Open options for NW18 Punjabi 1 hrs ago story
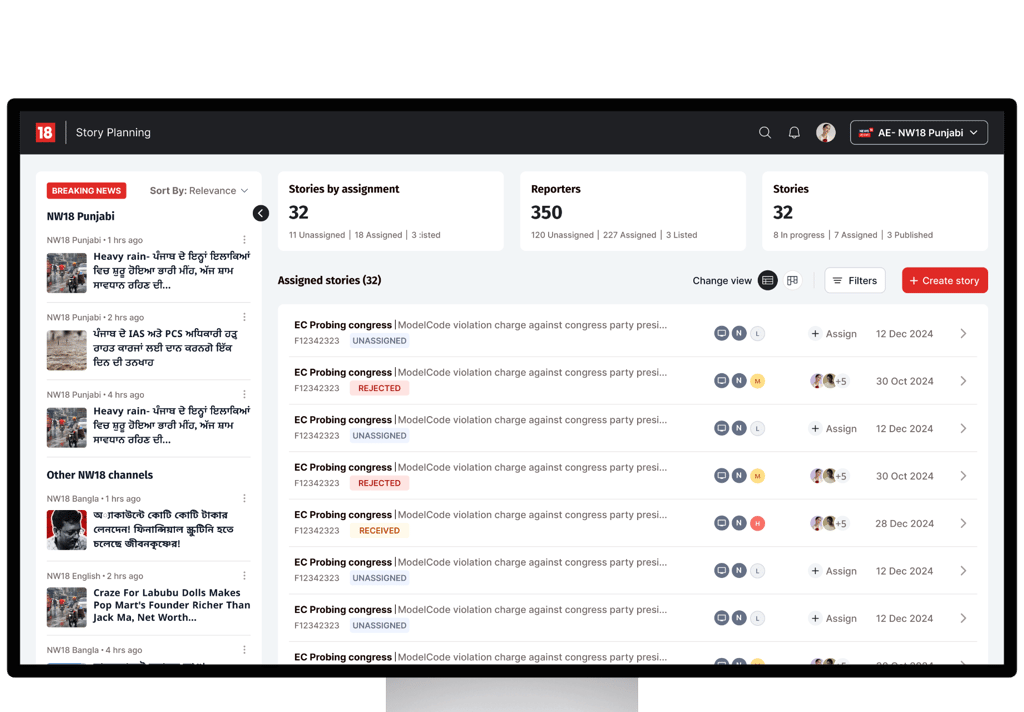This screenshot has width=1024, height=712. click(244, 240)
